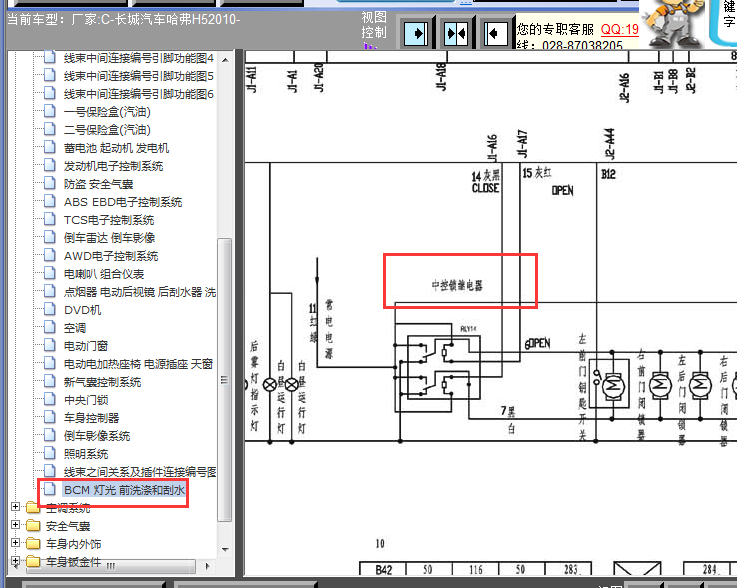Open 蓄电池 起动机 发电机 diagram
The image size is (737, 588).
coord(116,148)
